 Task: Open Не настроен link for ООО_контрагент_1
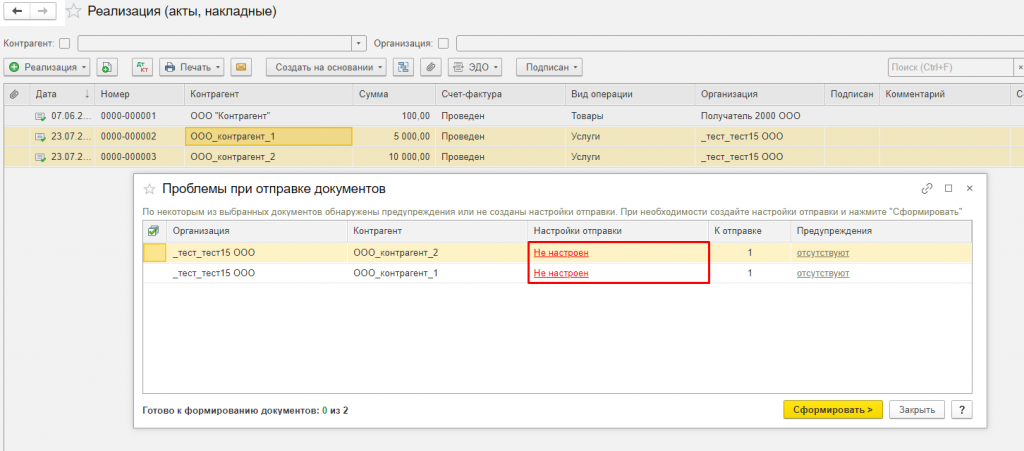[561, 273]
